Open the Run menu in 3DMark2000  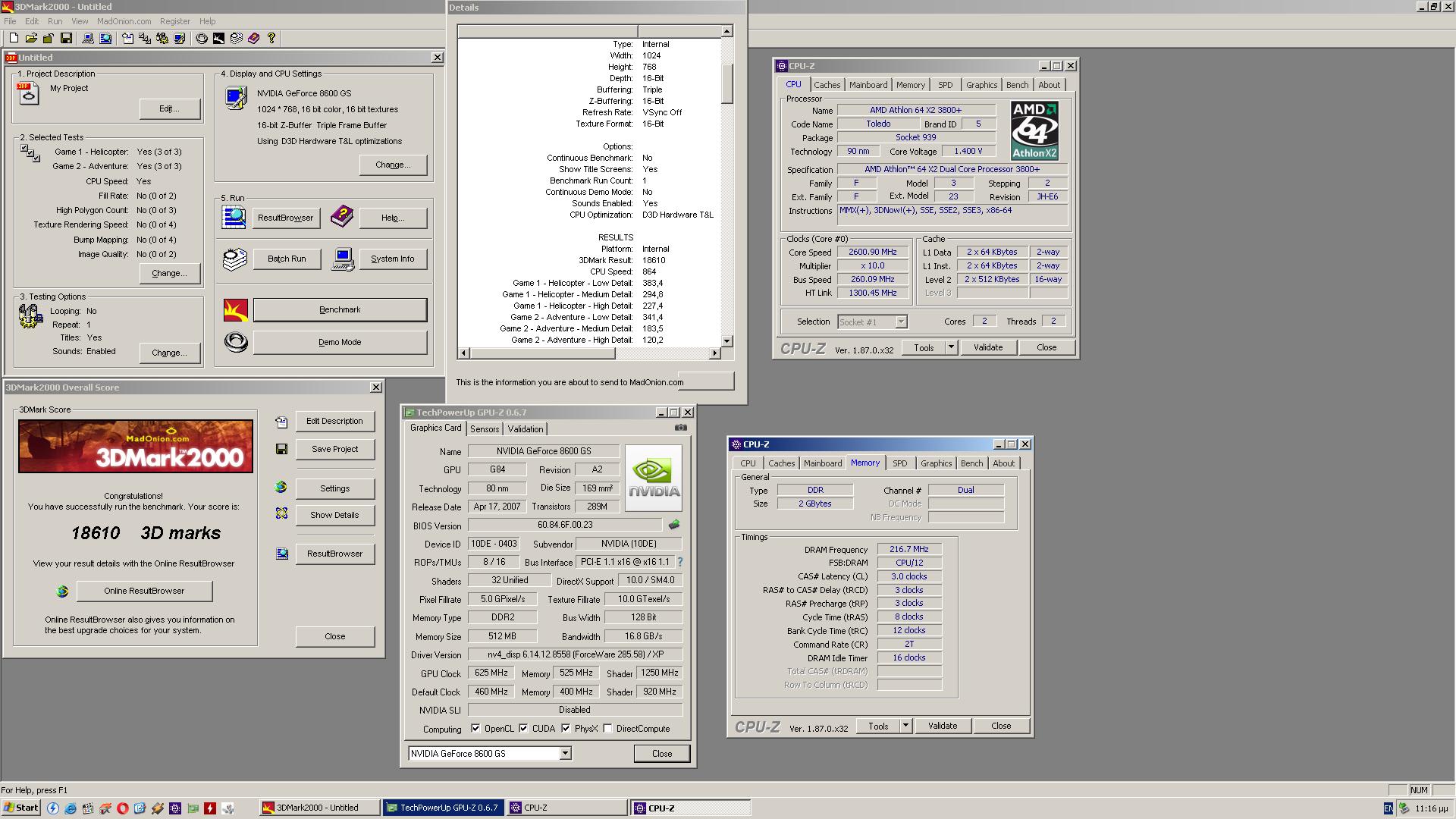click(55, 21)
